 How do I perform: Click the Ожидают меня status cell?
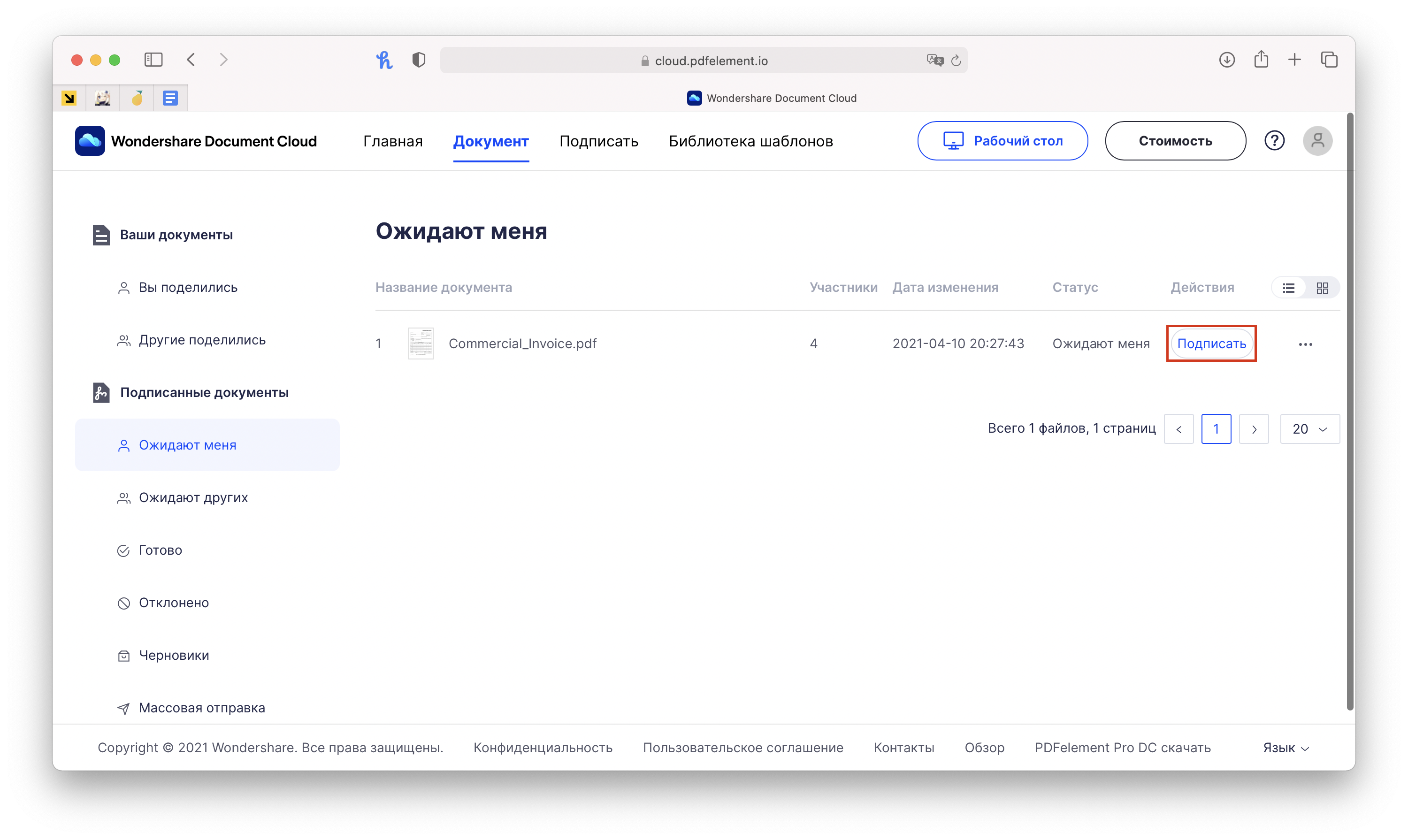1101,344
